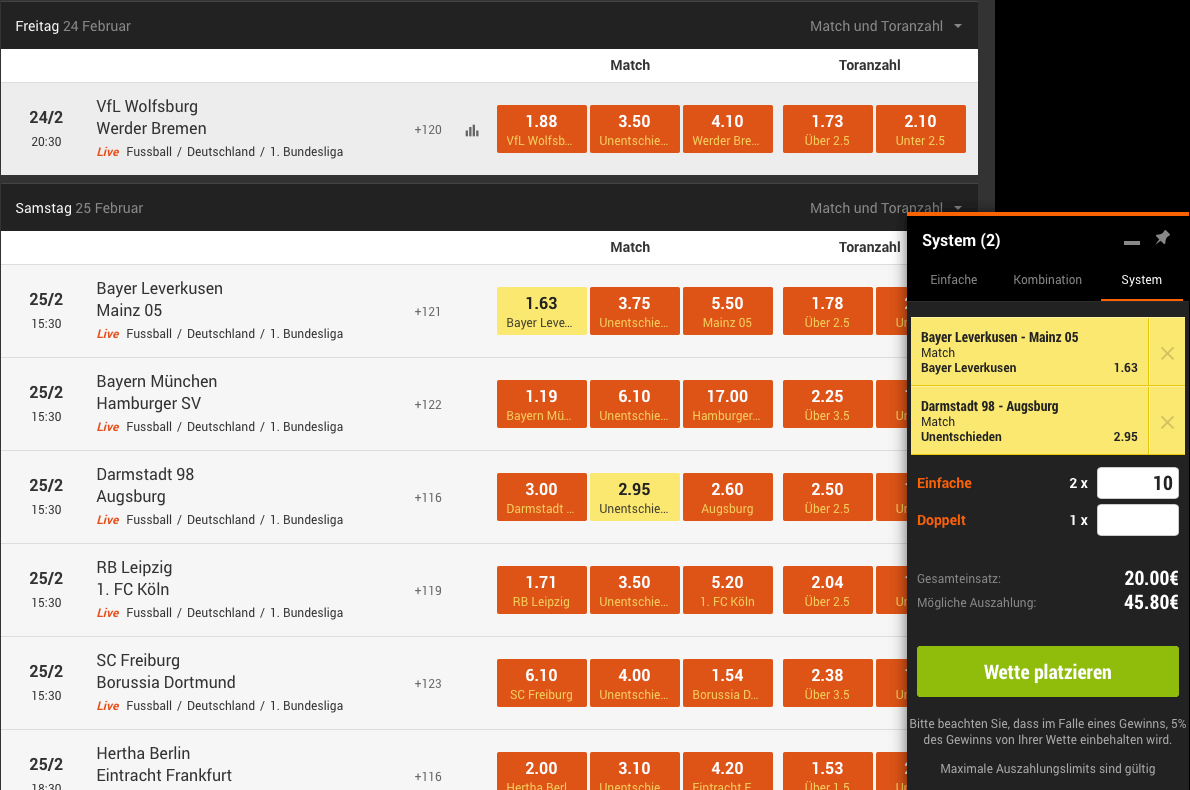The height and width of the screenshot is (790, 1190).
Task: Choose Über 2.5 at 2.04
Action: (827, 590)
